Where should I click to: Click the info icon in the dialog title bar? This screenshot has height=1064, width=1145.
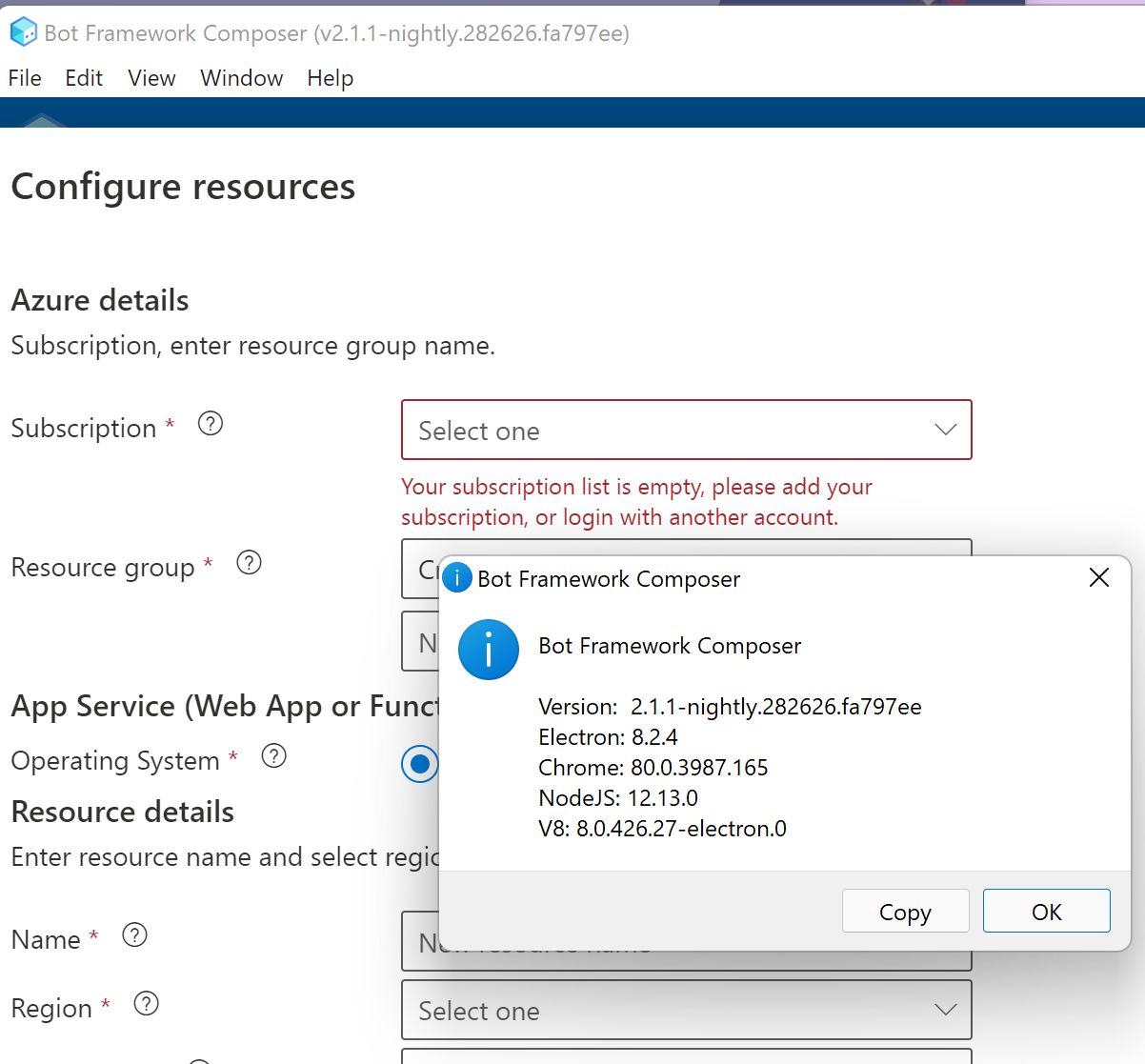(x=456, y=577)
